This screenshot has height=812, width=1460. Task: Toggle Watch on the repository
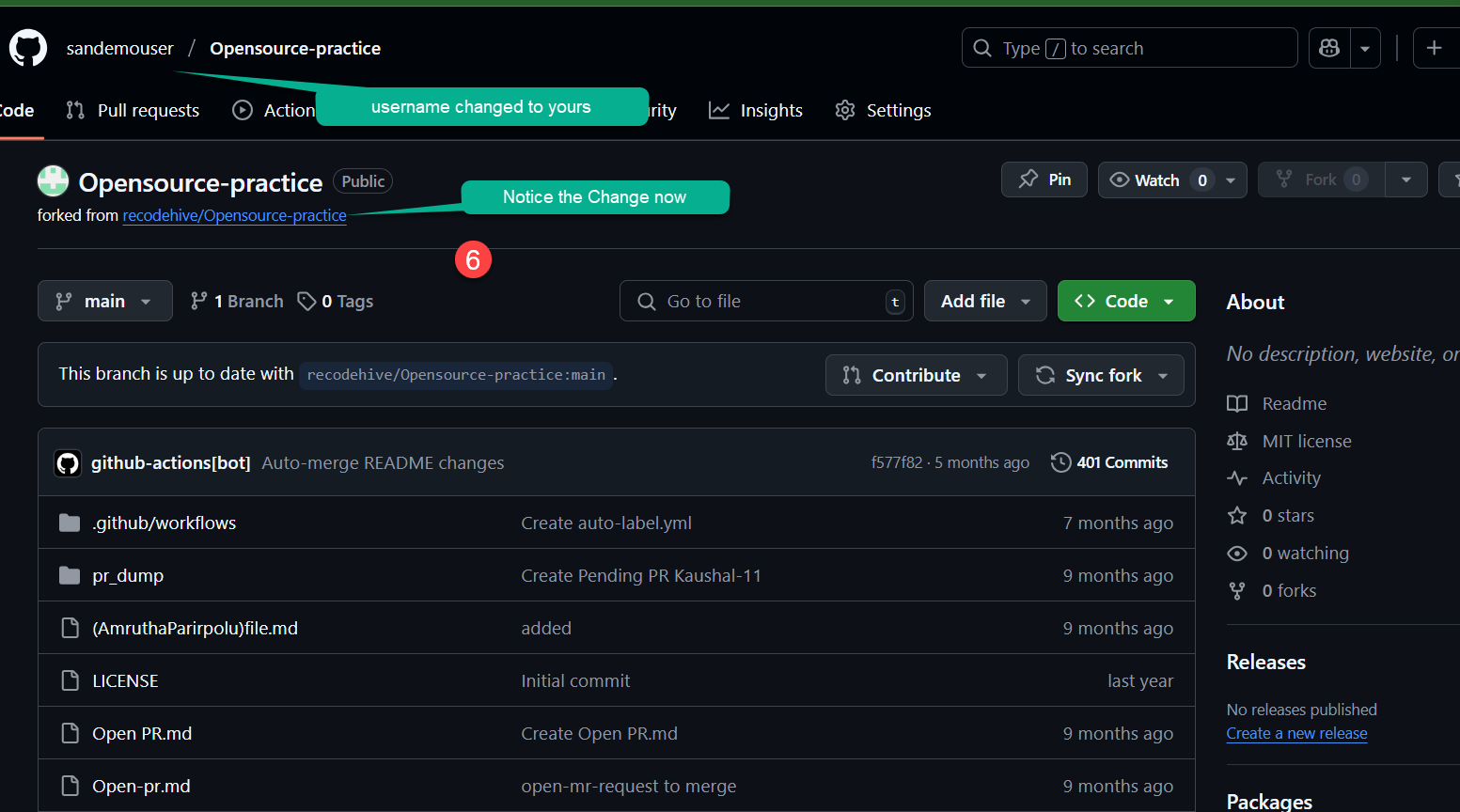[1154, 180]
